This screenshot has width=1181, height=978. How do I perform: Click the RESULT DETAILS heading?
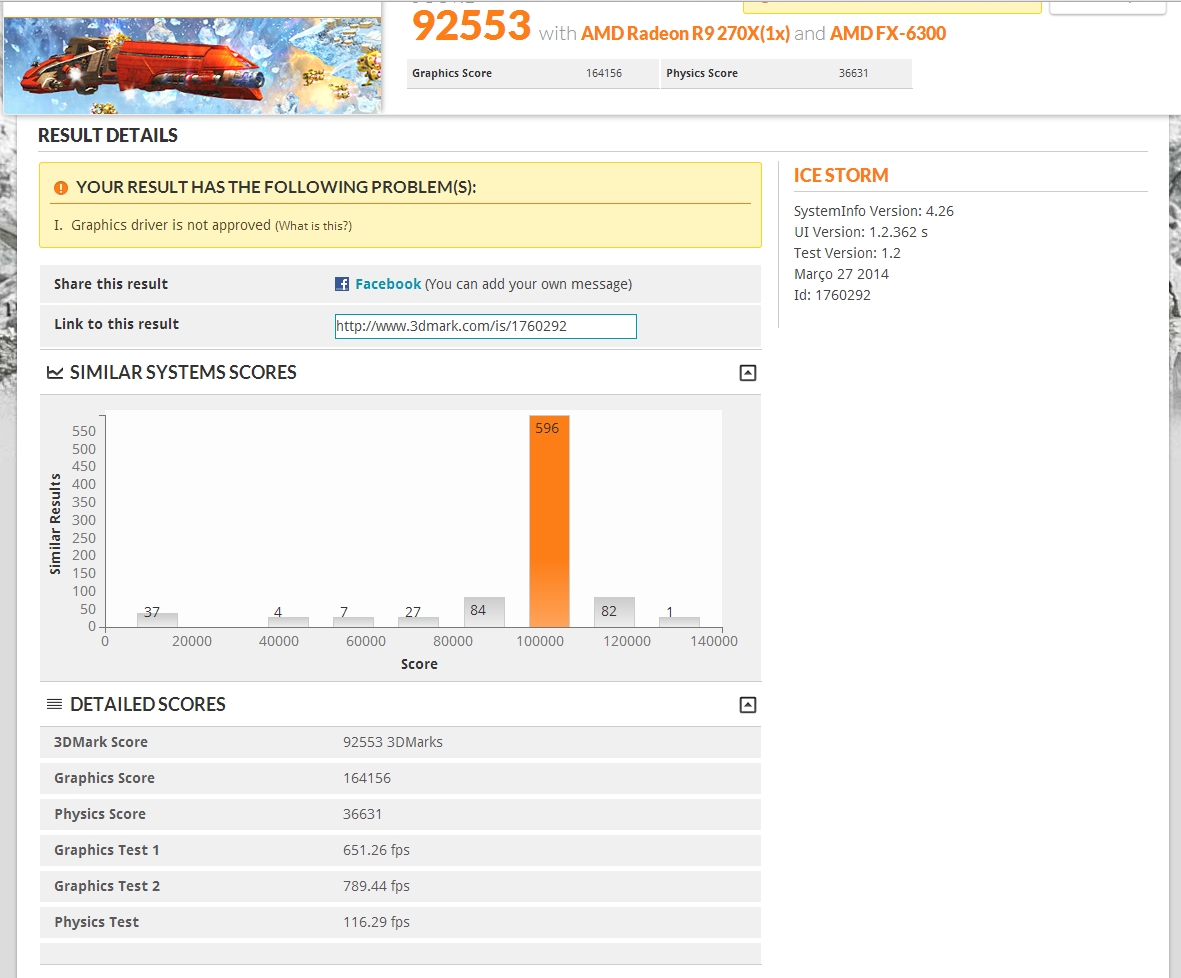pos(108,136)
